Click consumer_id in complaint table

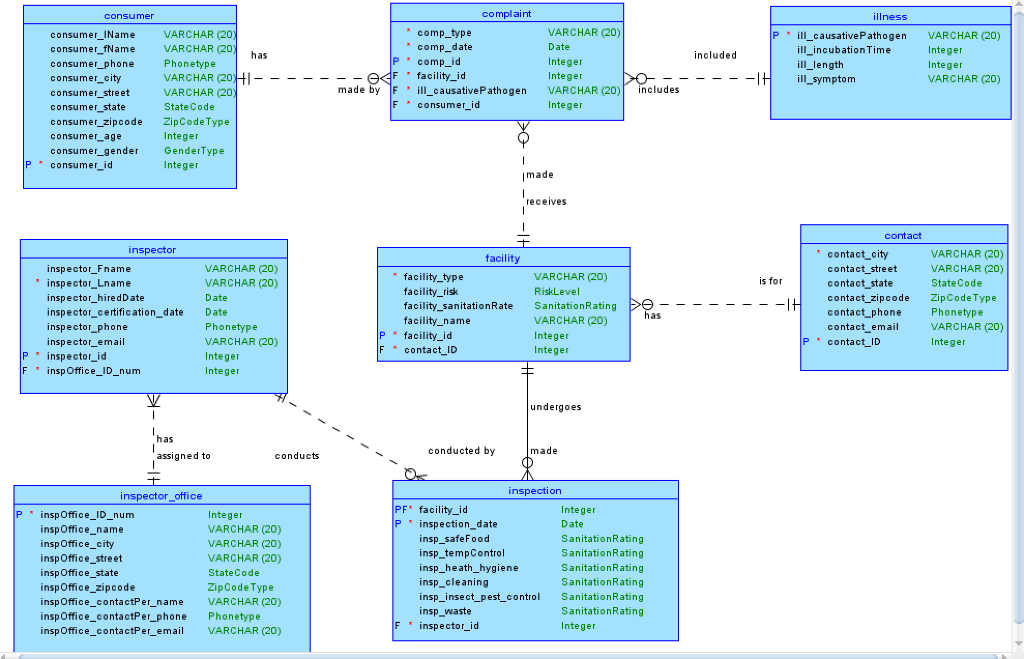point(448,105)
